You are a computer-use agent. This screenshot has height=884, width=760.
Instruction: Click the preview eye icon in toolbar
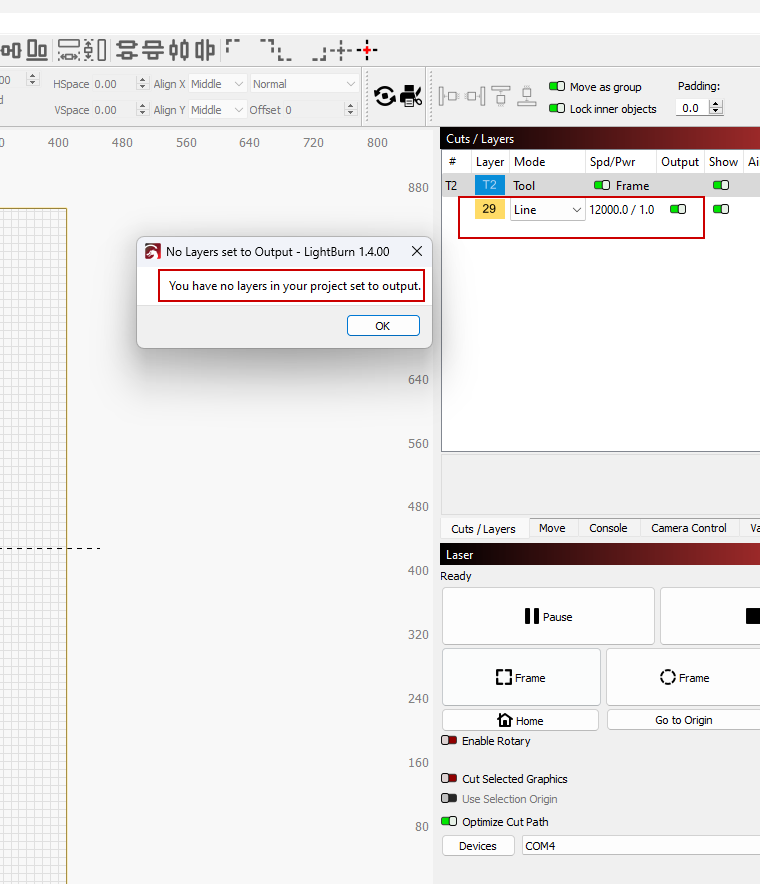pyautogui.click(x=384, y=96)
